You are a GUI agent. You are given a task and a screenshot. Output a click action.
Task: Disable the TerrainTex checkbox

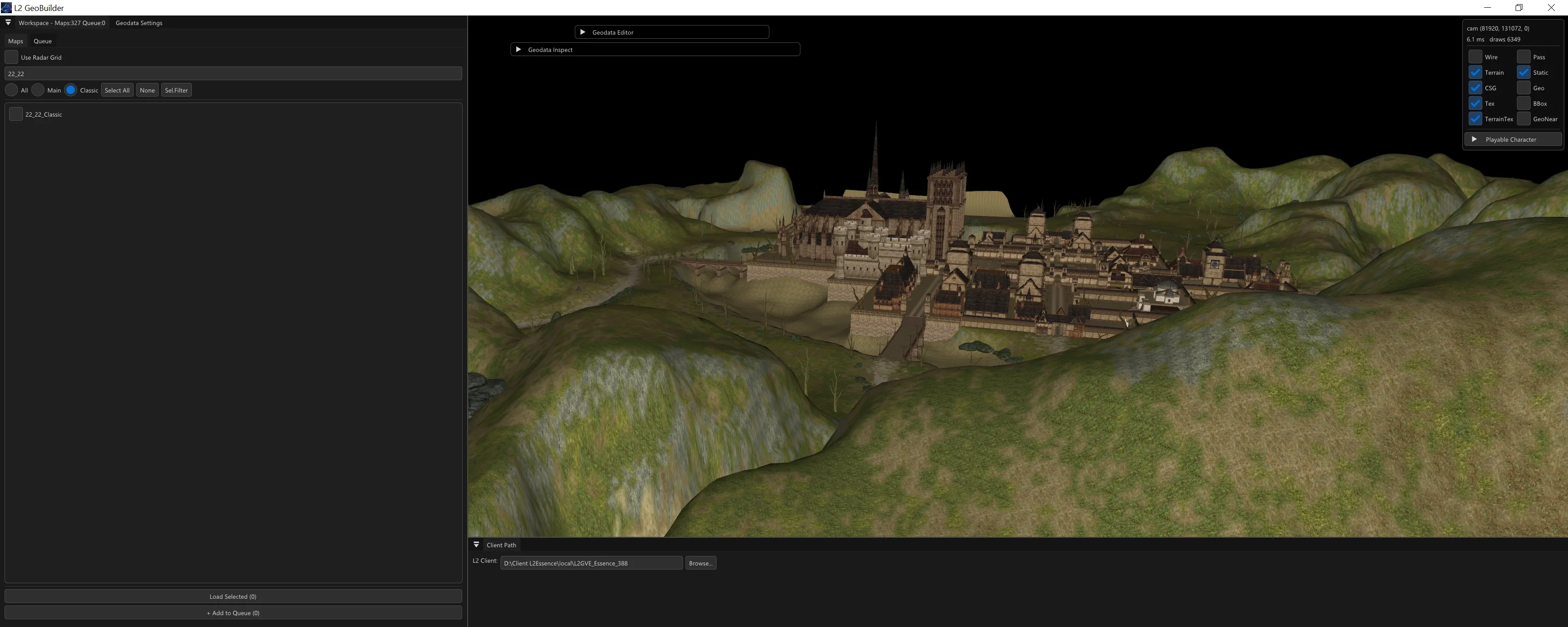point(1475,119)
